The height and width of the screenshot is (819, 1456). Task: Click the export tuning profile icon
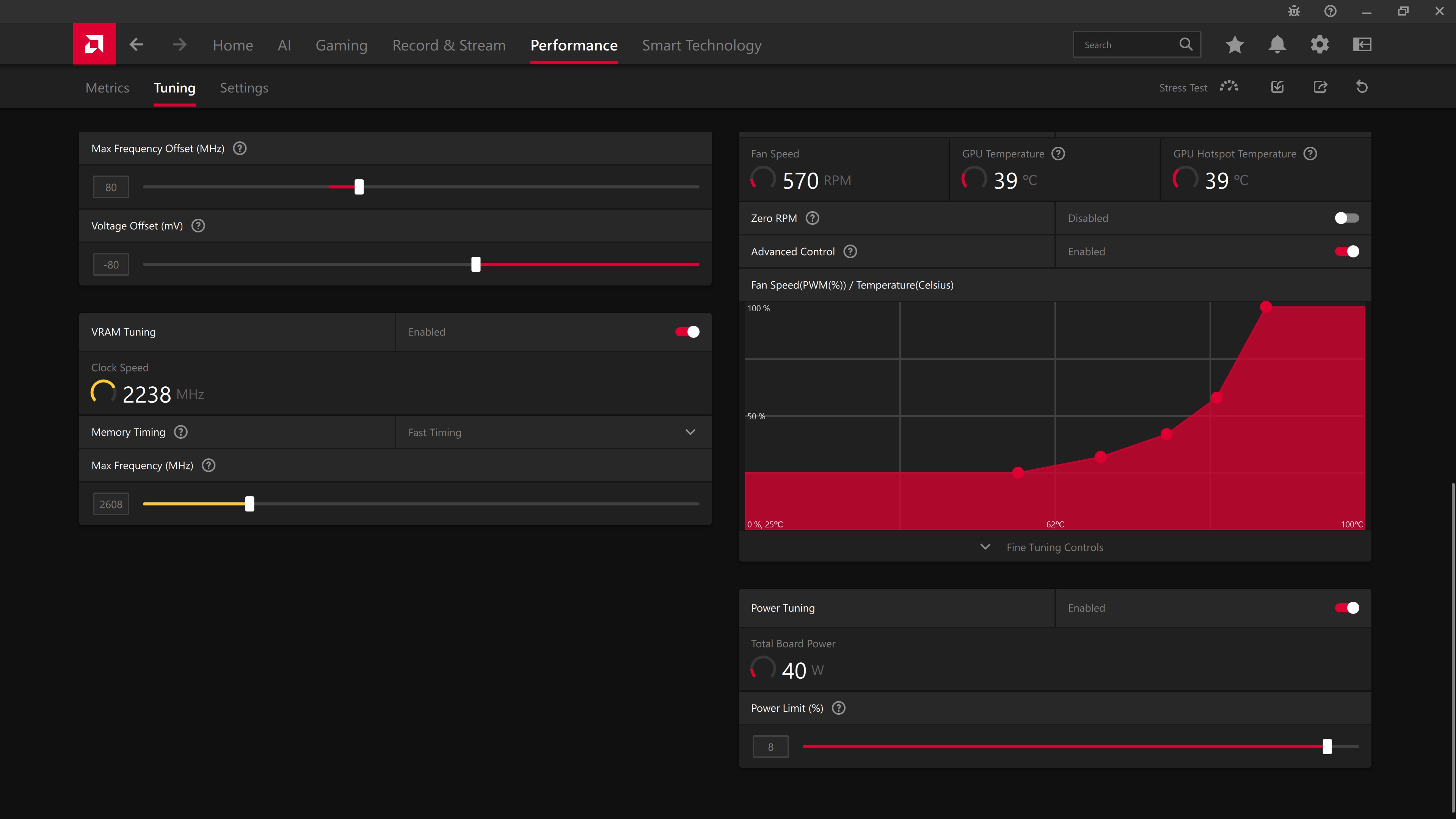click(1320, 87)
